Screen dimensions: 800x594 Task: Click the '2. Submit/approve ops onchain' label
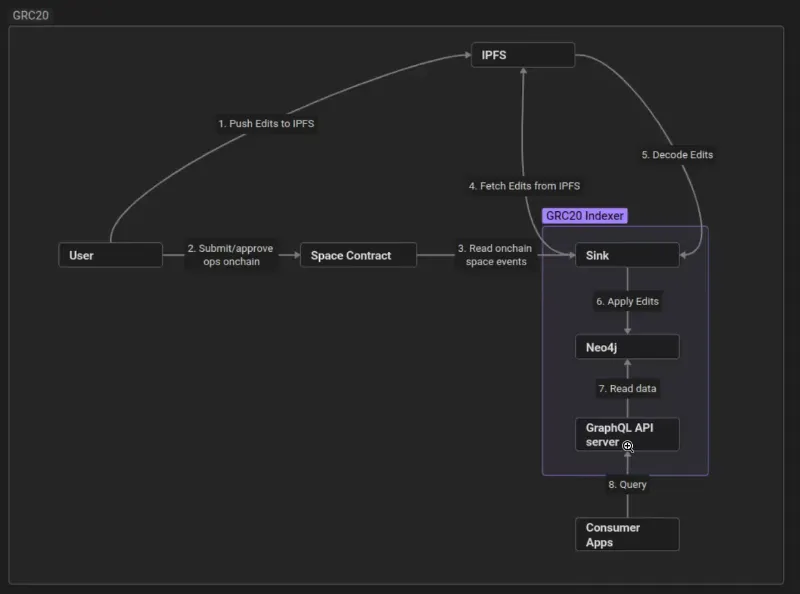pos(230,255)
